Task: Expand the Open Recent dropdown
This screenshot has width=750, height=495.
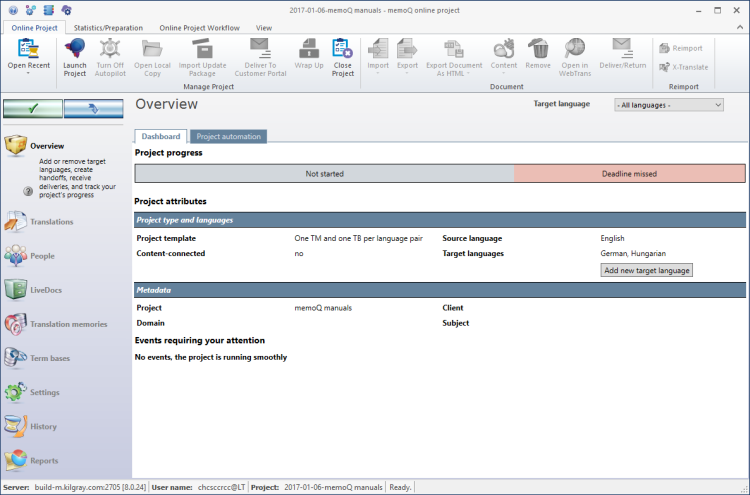Action: [x=28, y=73]
